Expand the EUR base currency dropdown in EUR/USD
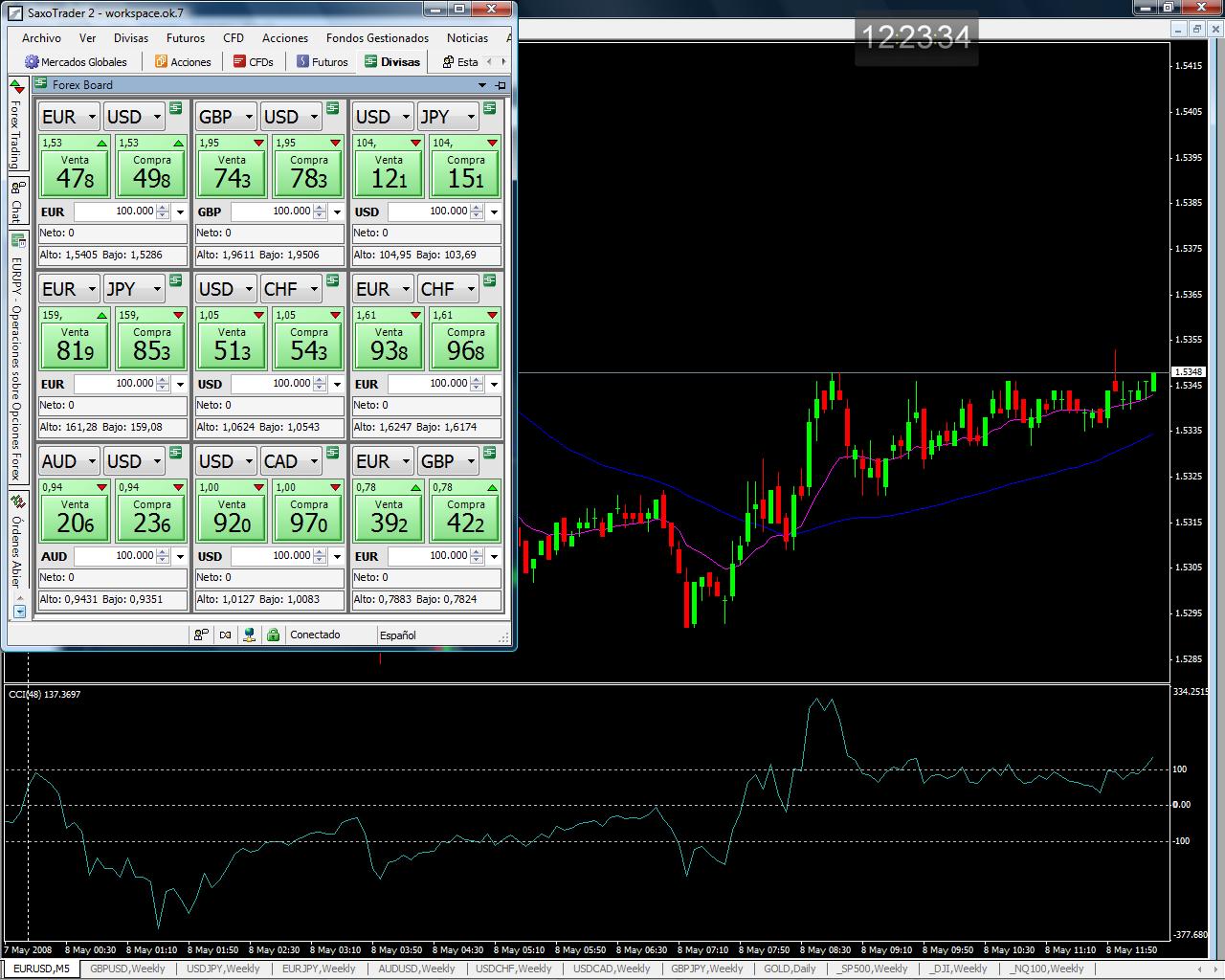This screenshot has height=980, width=1225. [92, 117]
